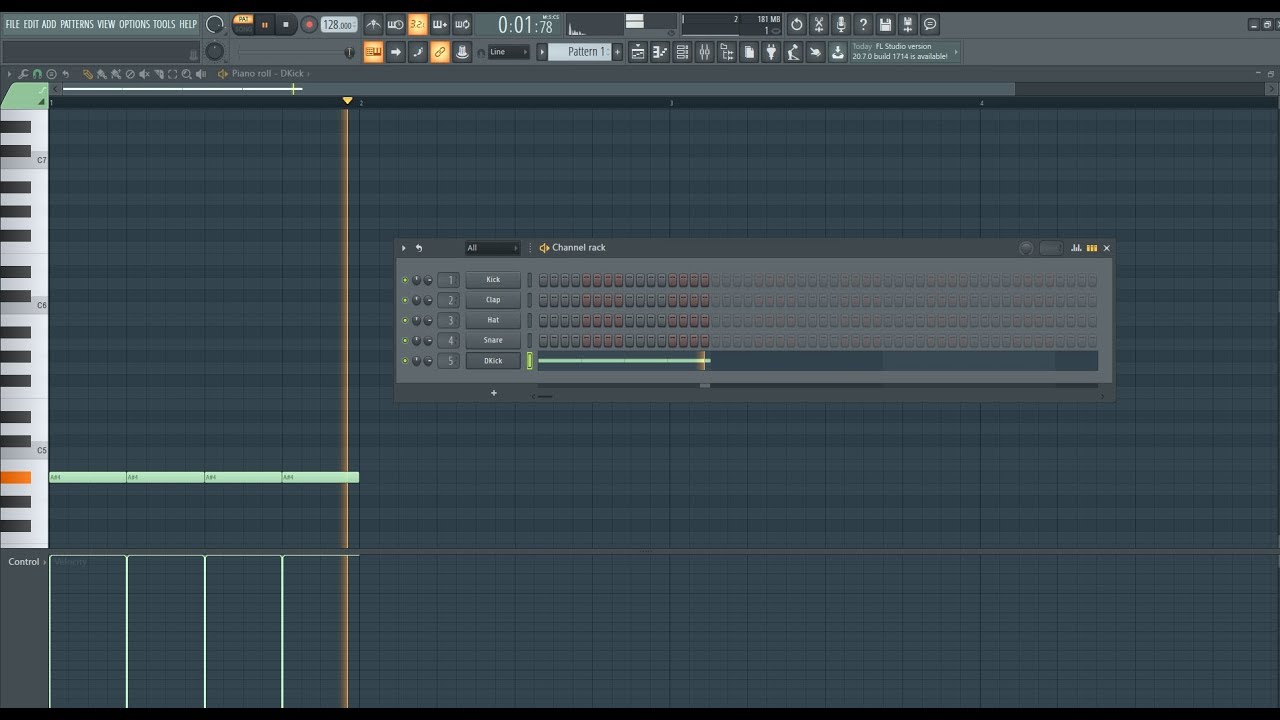The width and height of the screenshot is (1280, 720).
Task: Open the audio editor scissors icon
Action: pos(819,24)
